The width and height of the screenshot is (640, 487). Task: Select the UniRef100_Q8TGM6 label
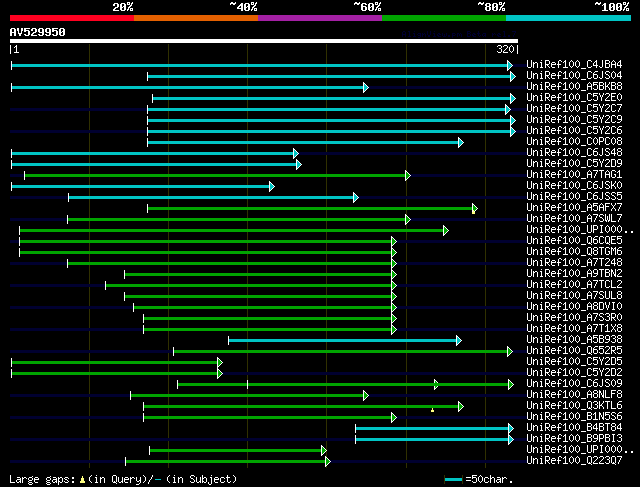[574, 252]
